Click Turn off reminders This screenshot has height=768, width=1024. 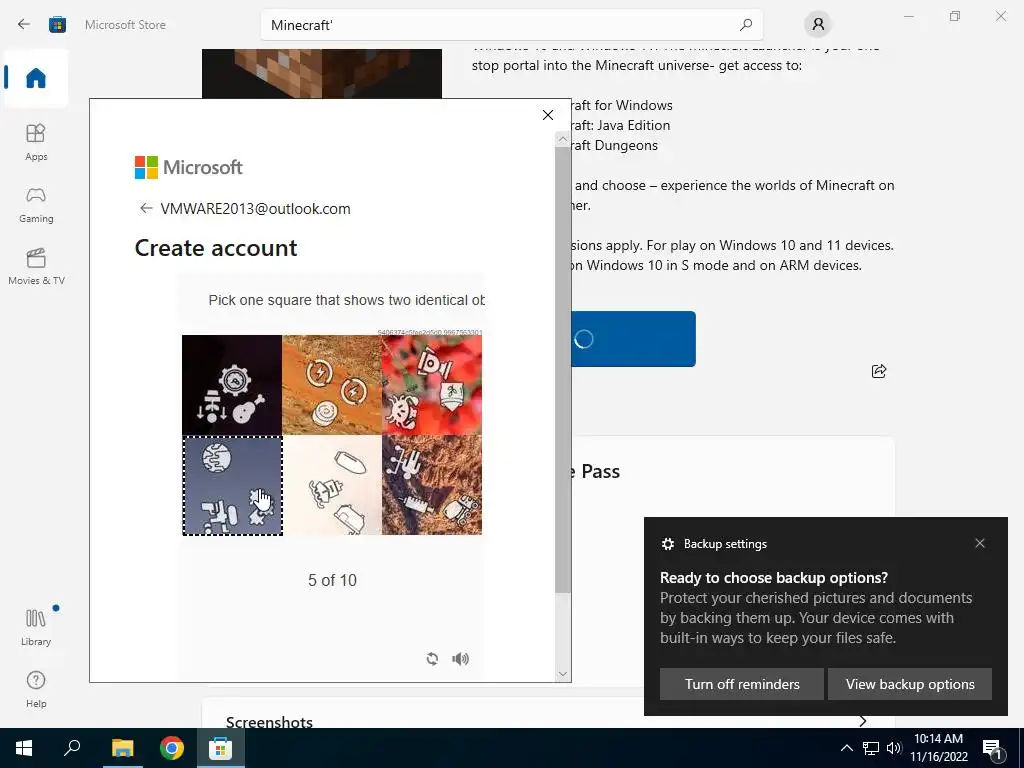click(x=742, y=684)
